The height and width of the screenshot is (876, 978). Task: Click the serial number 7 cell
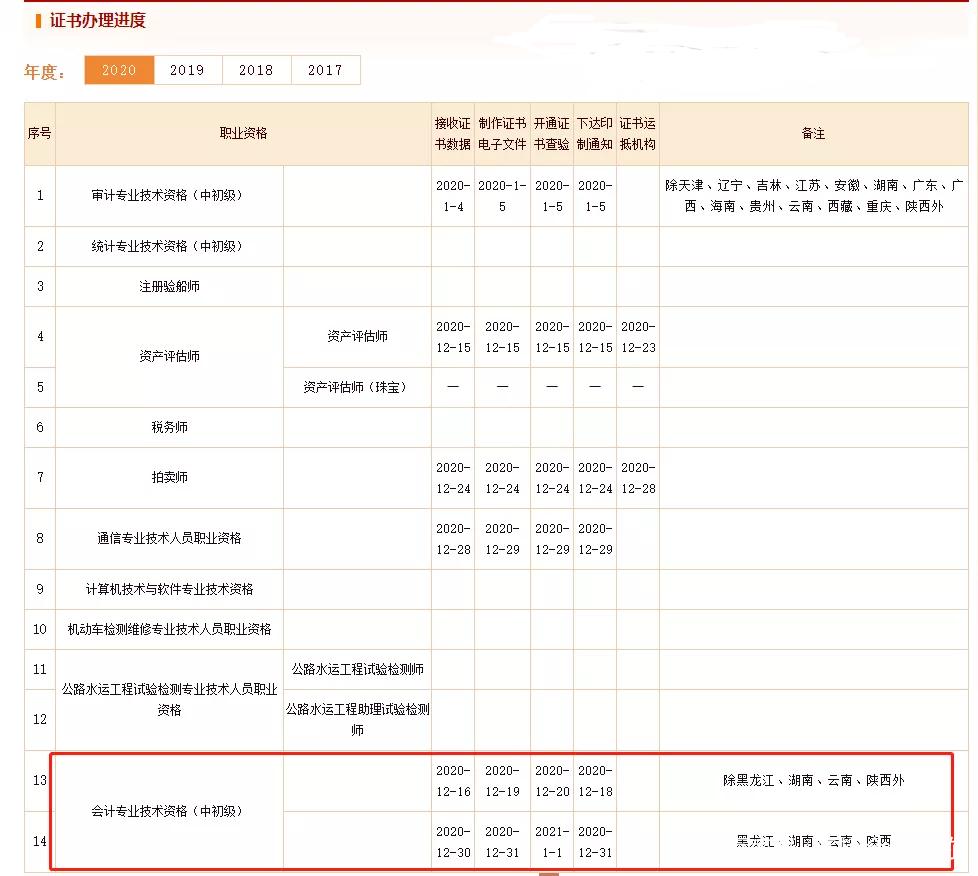click(40, 477)
